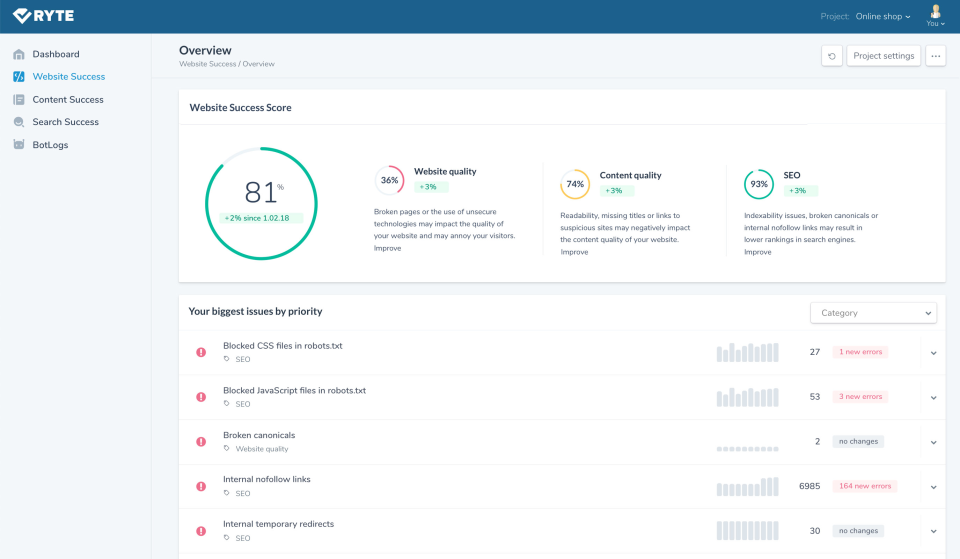The image size is (960, 559).
Task: Expand the Internal nofollow links row
Action: (x=933, y=487)
